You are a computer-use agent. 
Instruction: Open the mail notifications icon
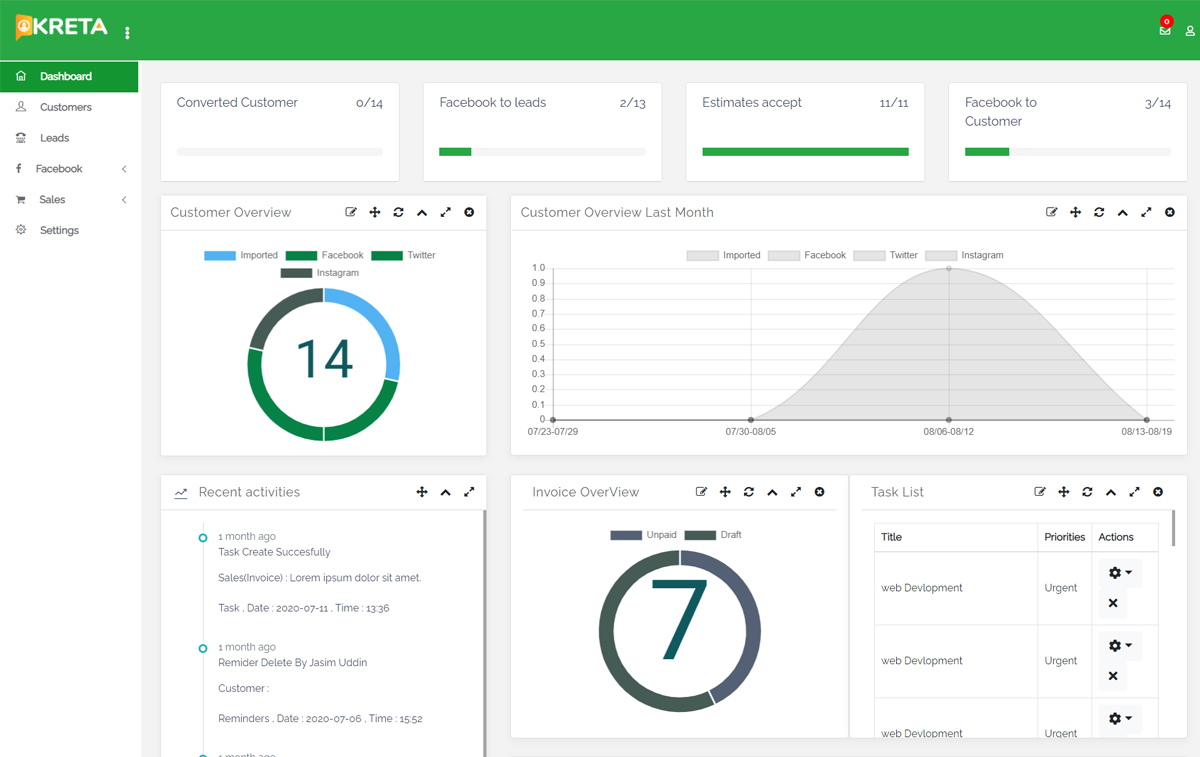click(1165, 30)
